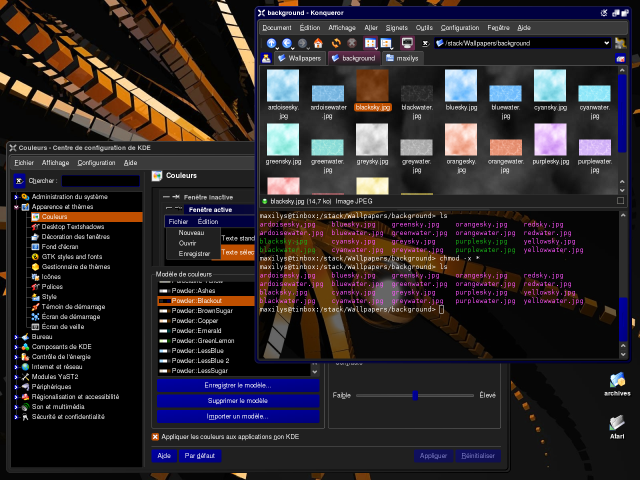Expand 'Composants de KDE' tree node
The width and height of the screenshot is (640, 480).
coord(16,347)
